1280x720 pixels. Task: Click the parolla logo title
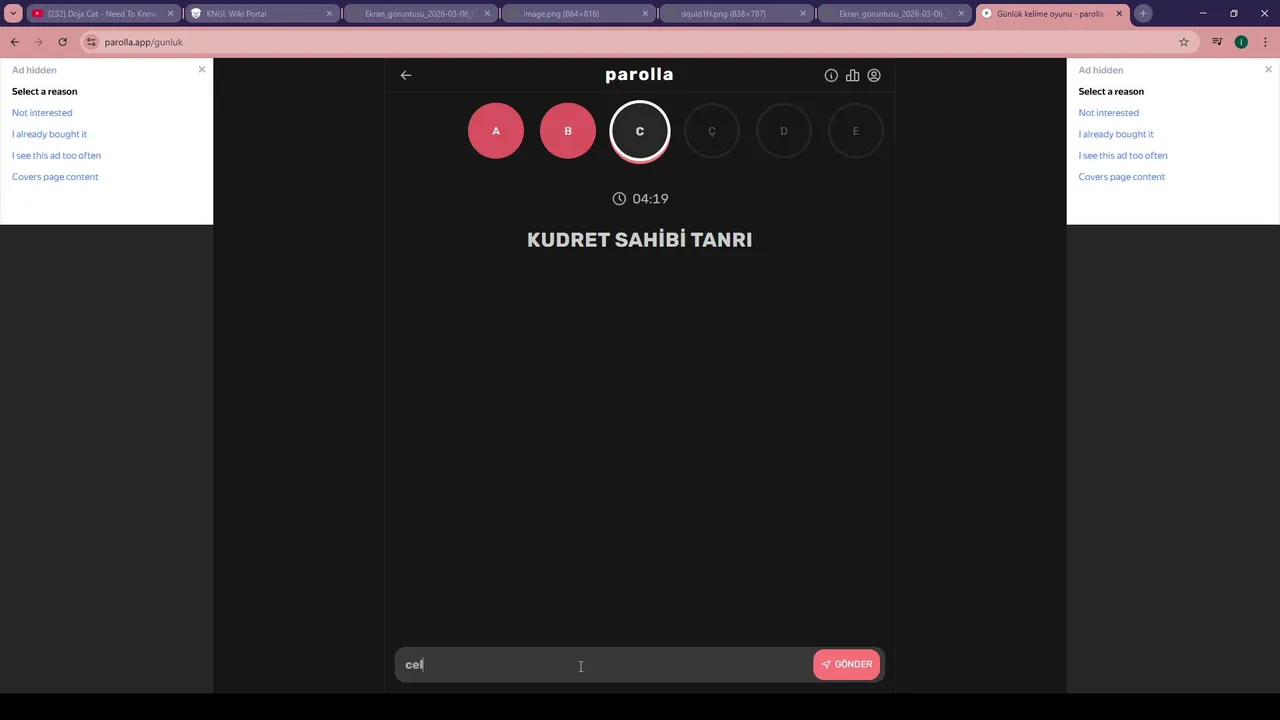(x=639, y=75)
